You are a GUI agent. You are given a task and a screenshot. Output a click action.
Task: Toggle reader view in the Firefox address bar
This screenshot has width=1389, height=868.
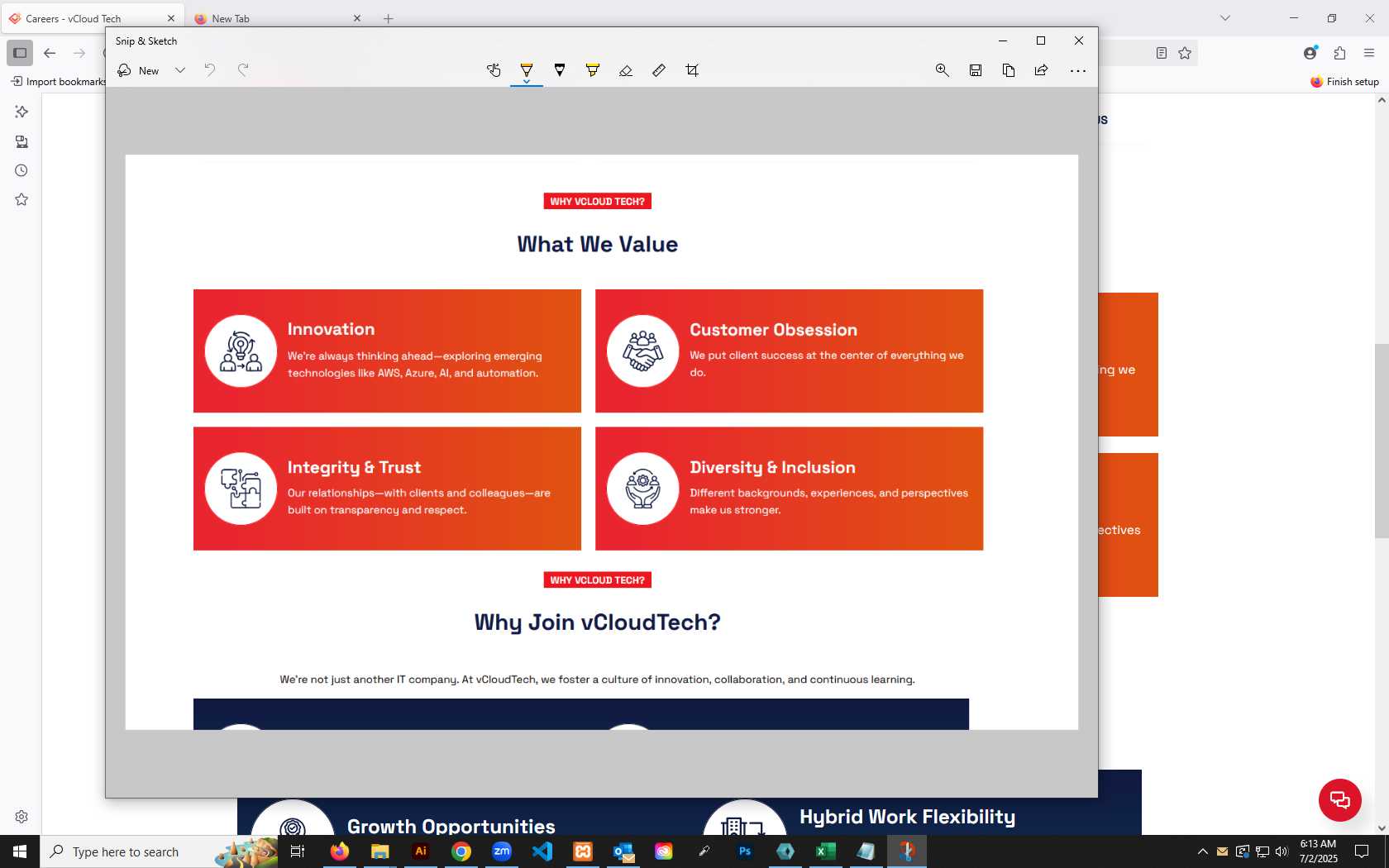[1162, 53]
